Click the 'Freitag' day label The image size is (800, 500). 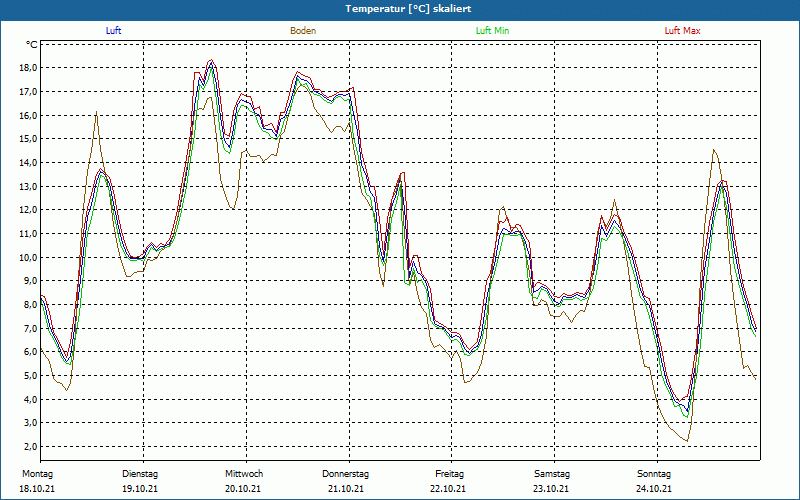[x=449, y=474]
